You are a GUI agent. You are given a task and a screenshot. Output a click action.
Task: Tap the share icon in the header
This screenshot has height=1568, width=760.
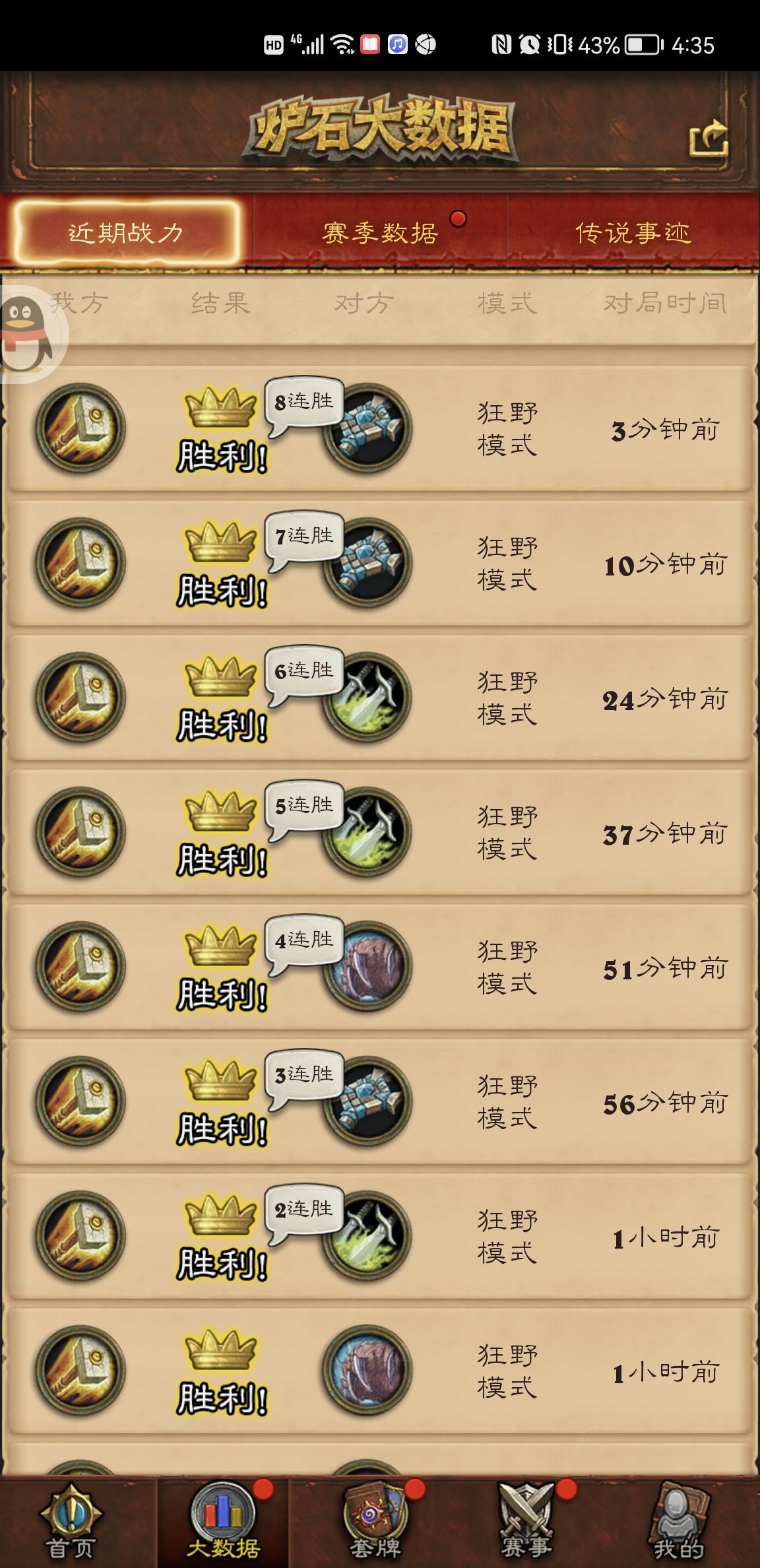pos(709,139)
